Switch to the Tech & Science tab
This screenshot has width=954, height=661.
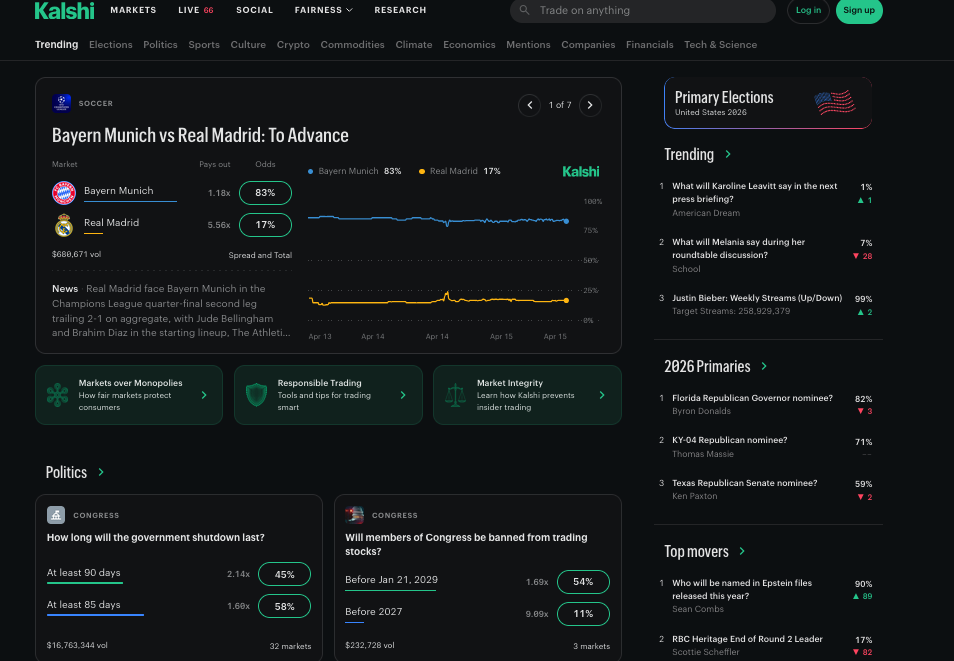pos(720,44)
